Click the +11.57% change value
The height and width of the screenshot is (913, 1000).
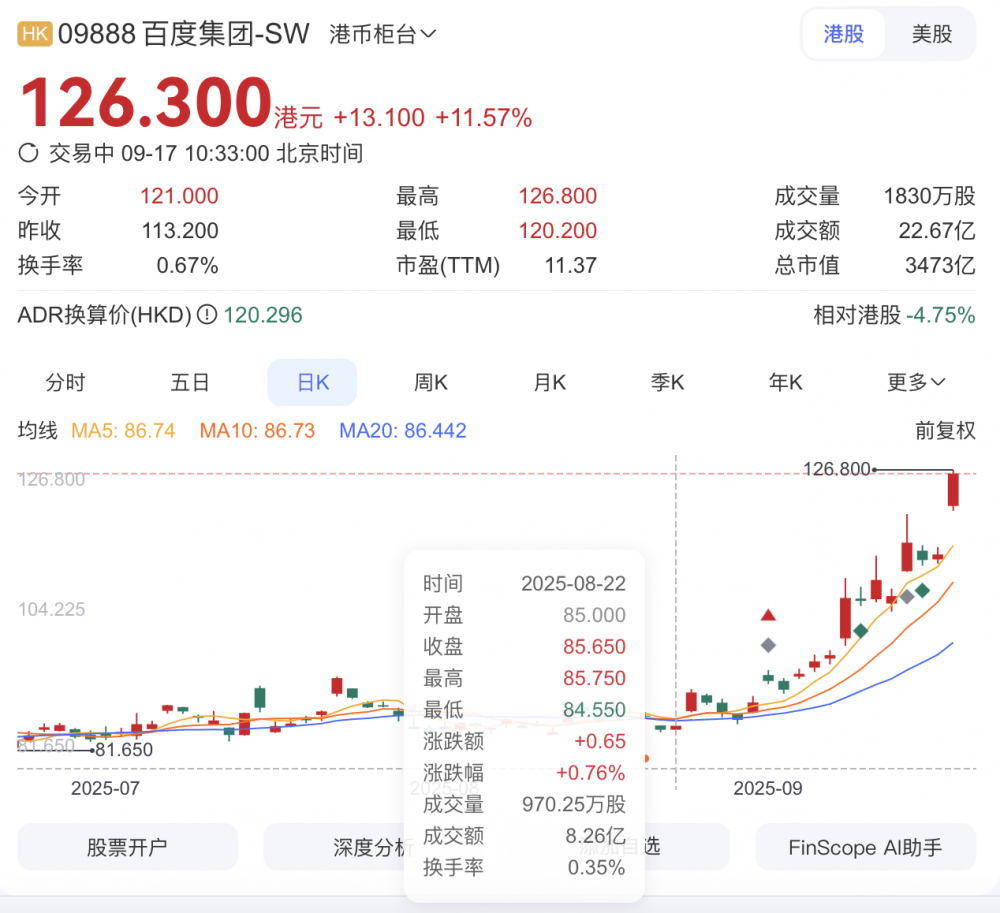[x=483, y=118]
